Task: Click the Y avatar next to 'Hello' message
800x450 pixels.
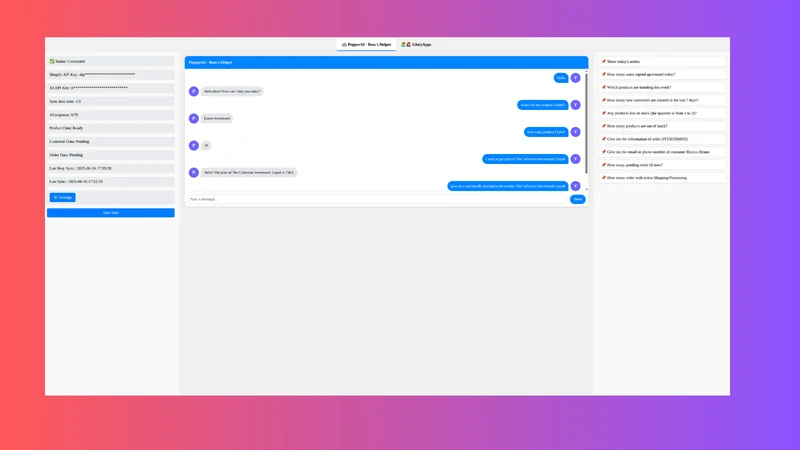Action: pos(576,78)
